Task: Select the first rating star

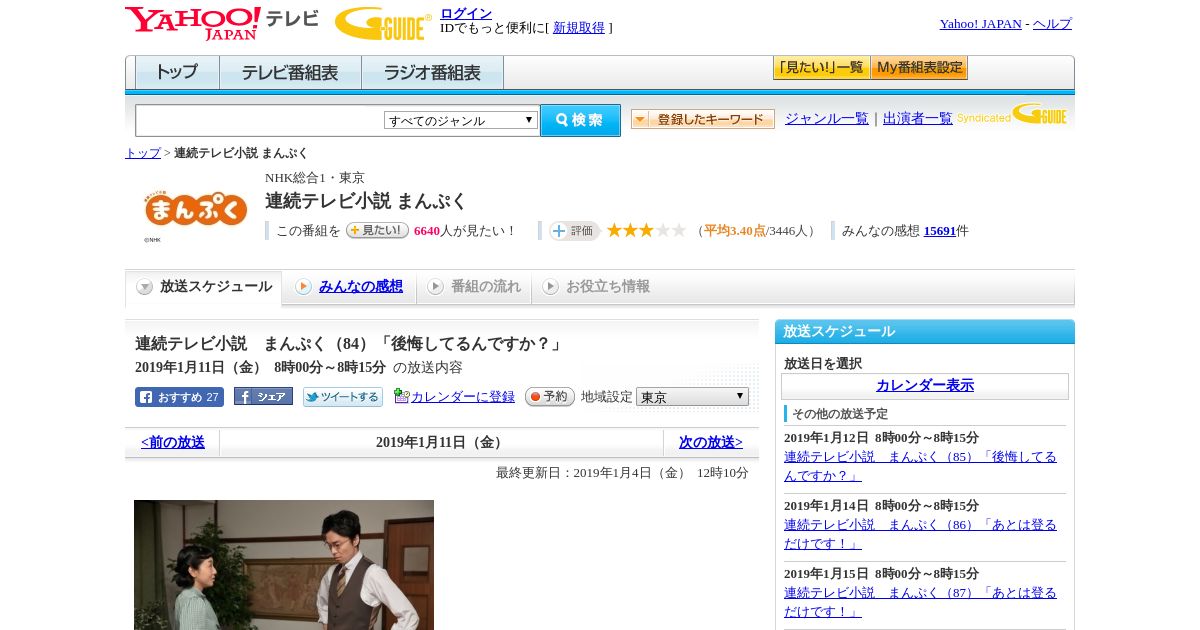Action: tap(614, 230)
